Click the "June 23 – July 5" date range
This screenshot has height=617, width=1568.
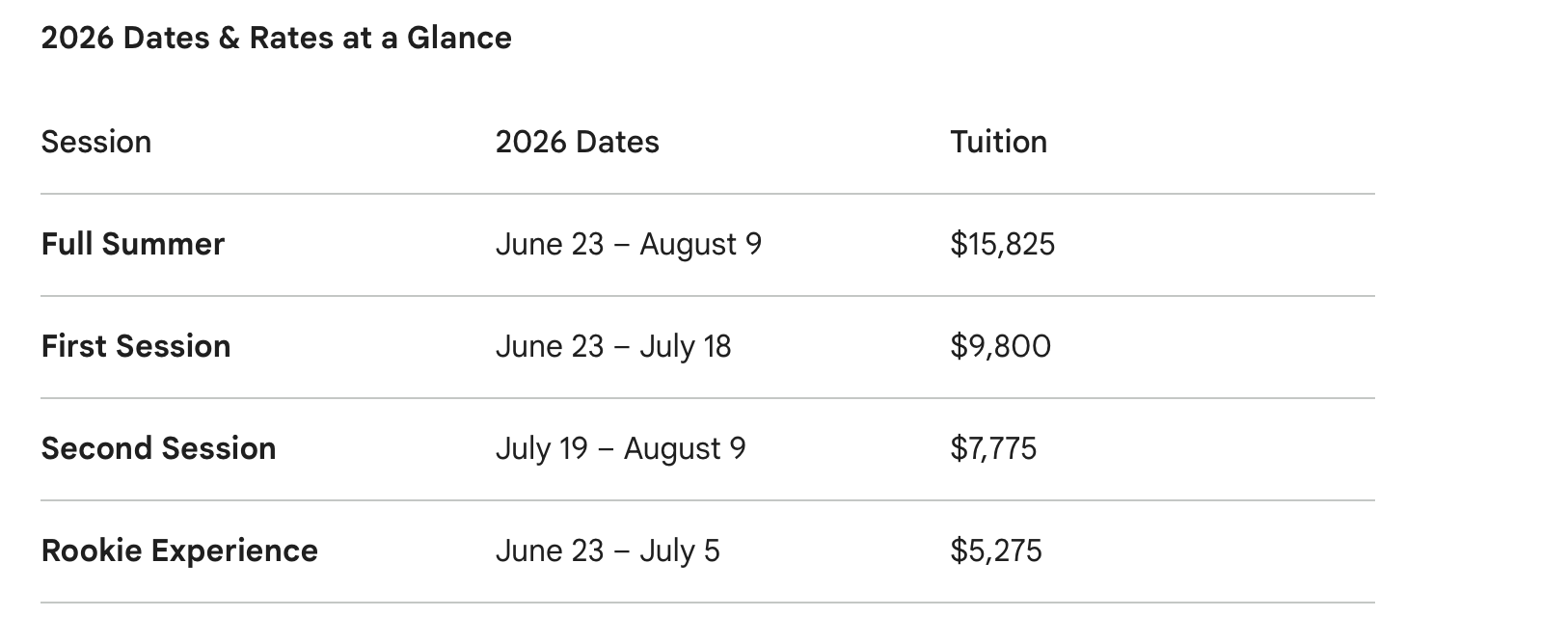608,550
